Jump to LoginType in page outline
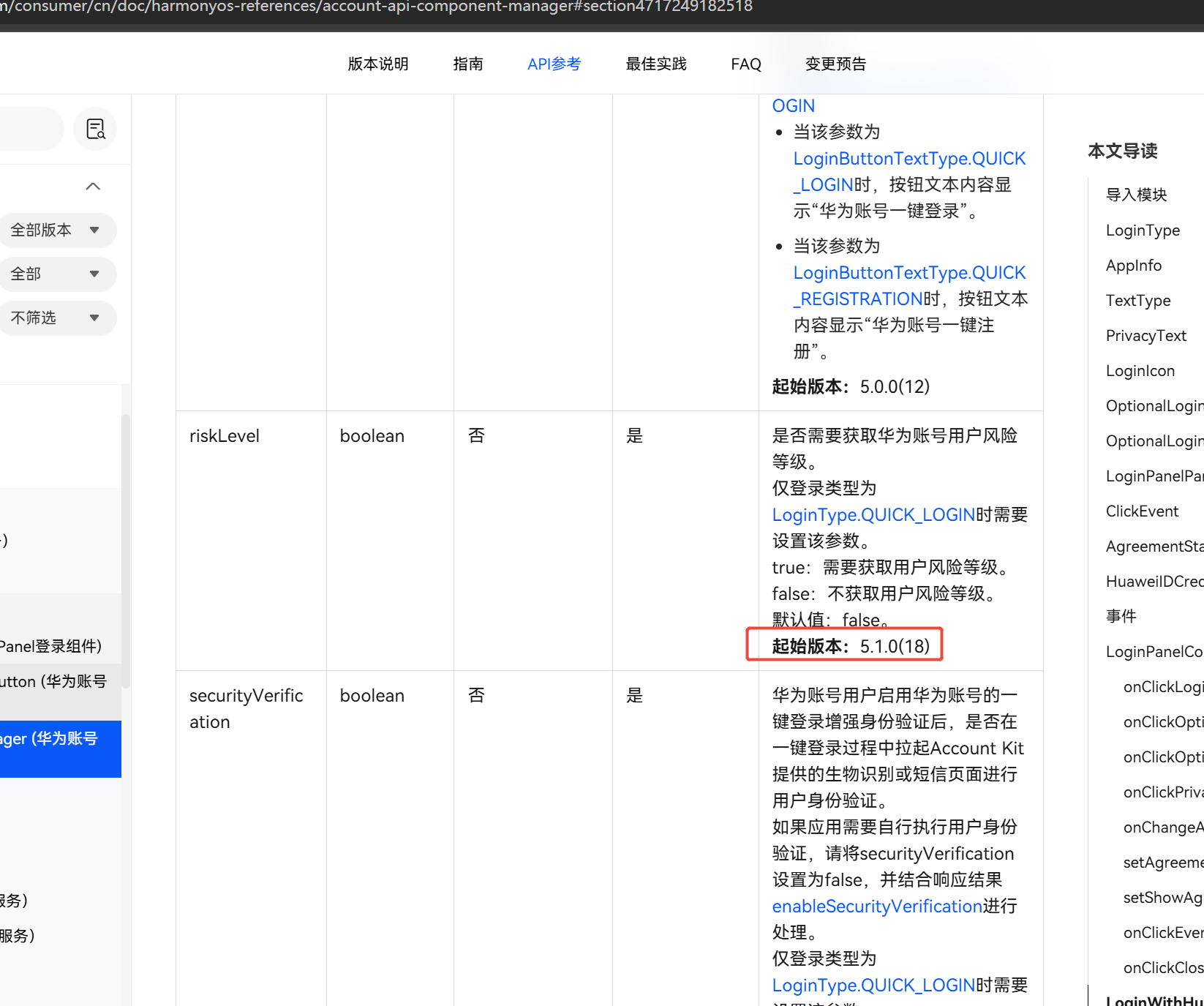Viewport: 1204px width, 1006px height. (x=1143, y=230)
